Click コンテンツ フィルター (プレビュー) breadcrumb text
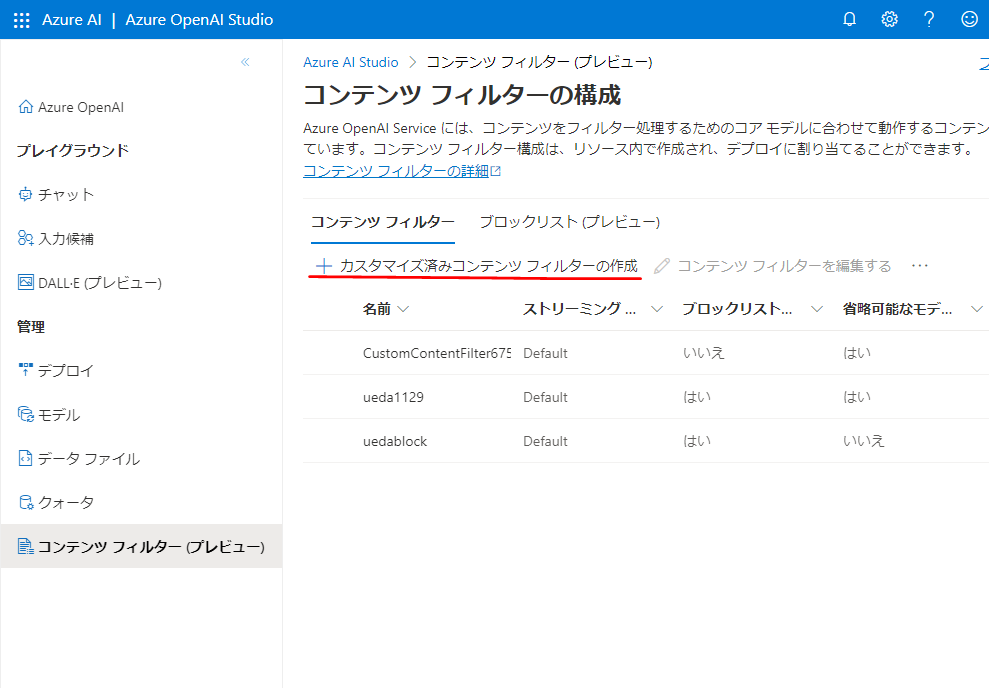Viewport: 989px width, 688px height. click(x=539, y=62)
